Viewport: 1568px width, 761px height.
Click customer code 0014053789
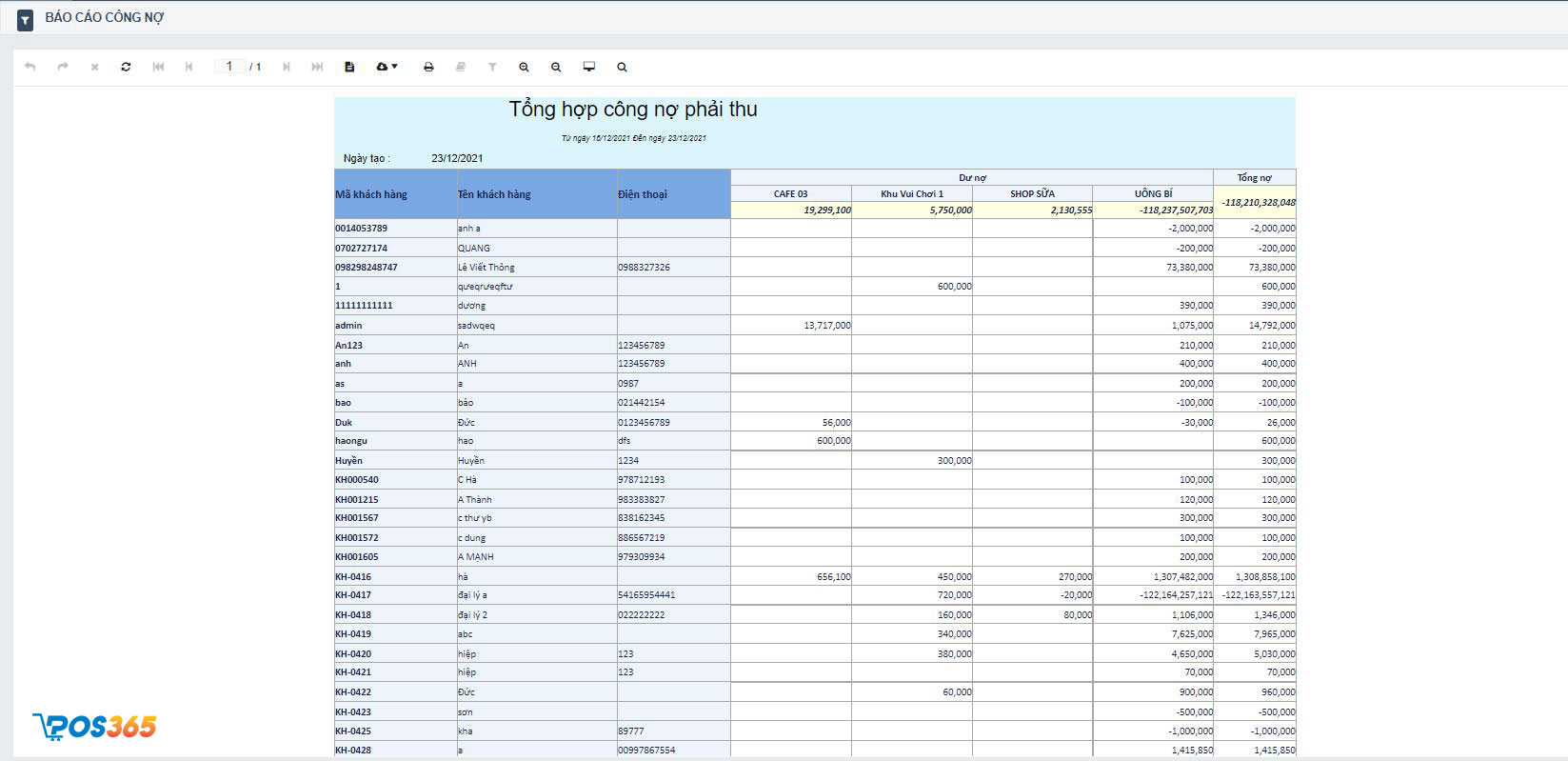[x=362, y=229]
